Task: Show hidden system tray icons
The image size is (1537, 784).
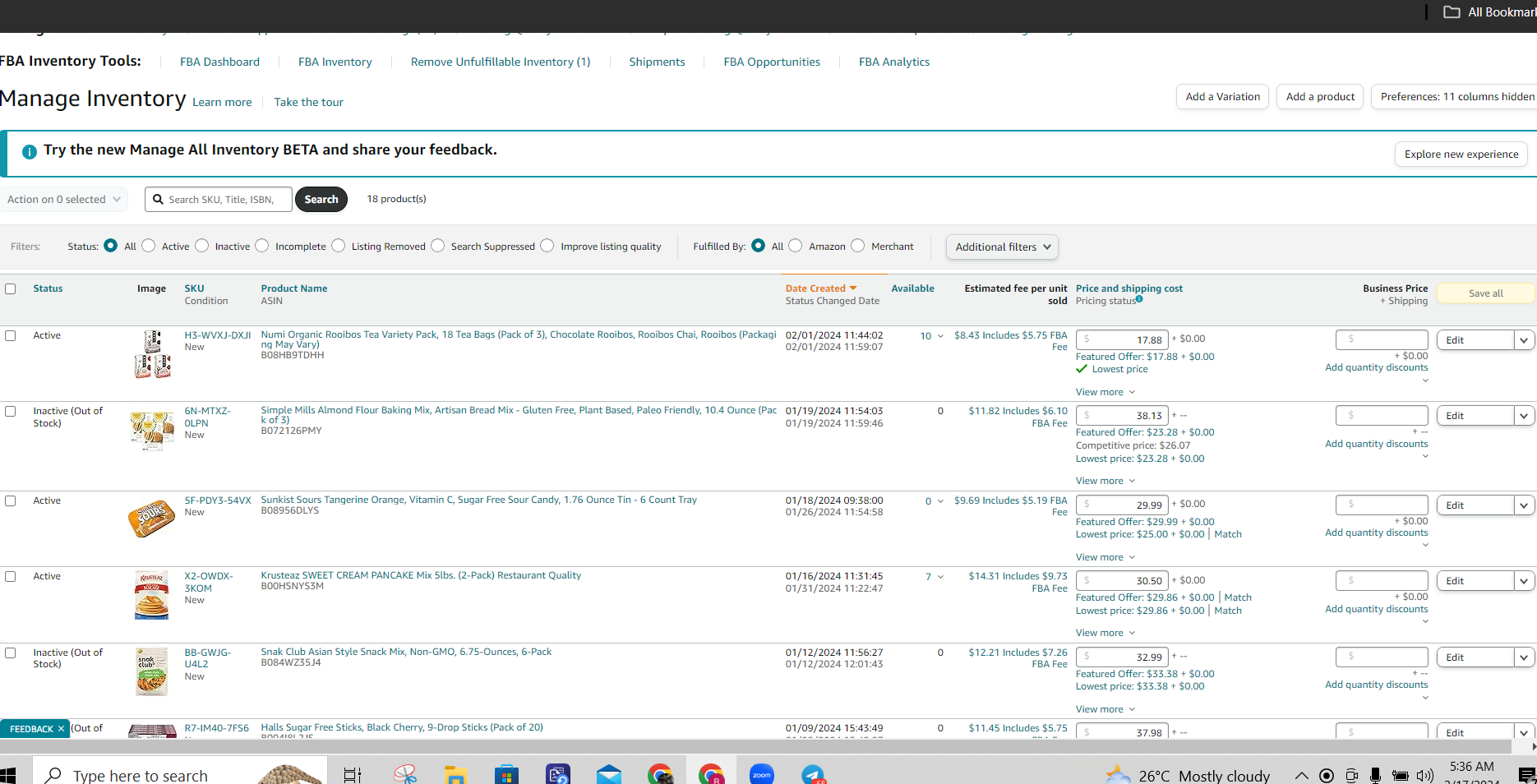Action: click(x=1302, y=775)
